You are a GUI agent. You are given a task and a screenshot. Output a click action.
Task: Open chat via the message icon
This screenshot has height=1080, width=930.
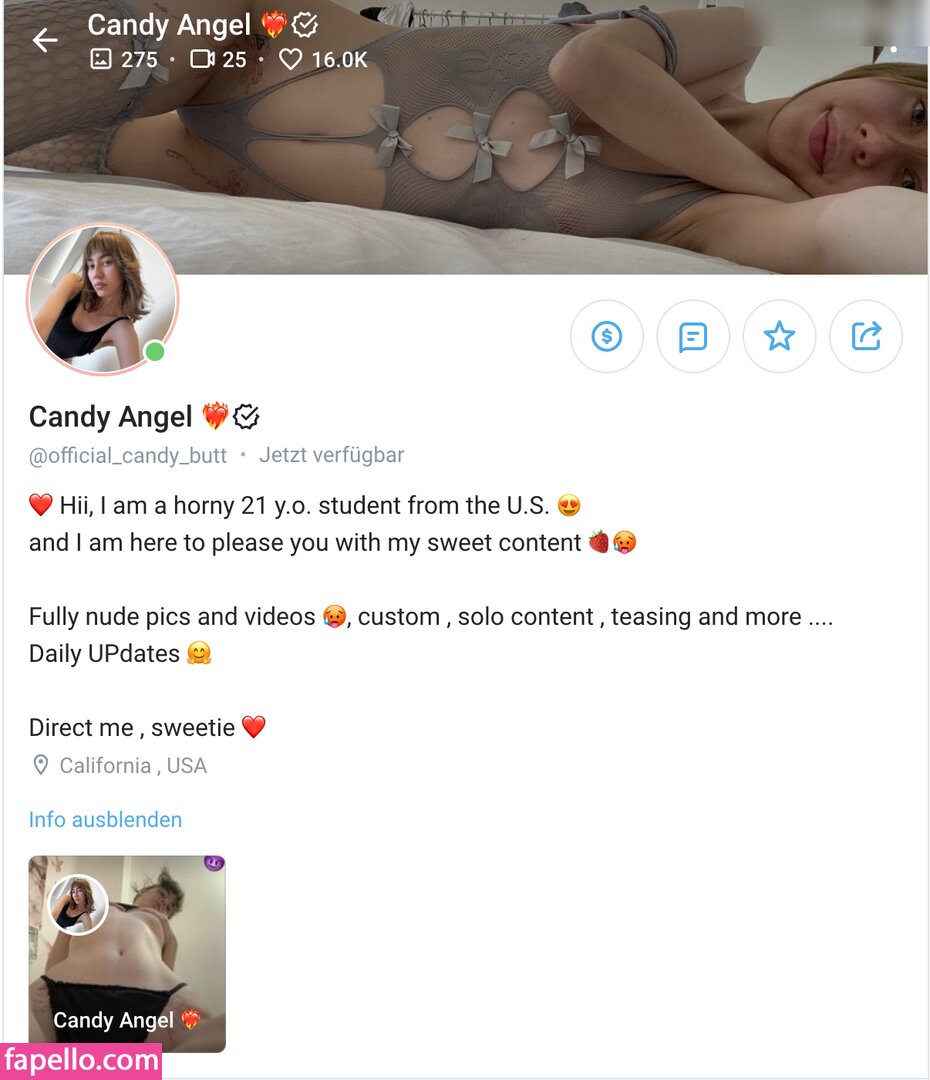click(692, 336)
